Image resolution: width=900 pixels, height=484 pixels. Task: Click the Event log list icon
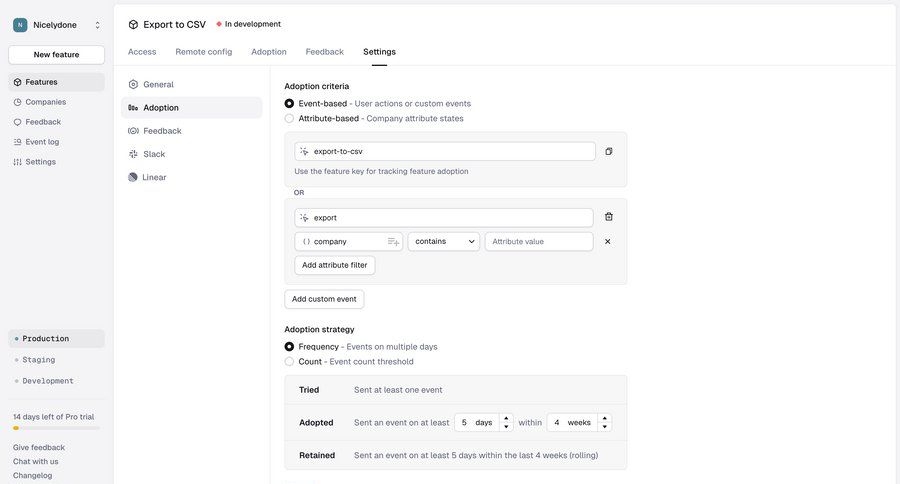[17, 142]
